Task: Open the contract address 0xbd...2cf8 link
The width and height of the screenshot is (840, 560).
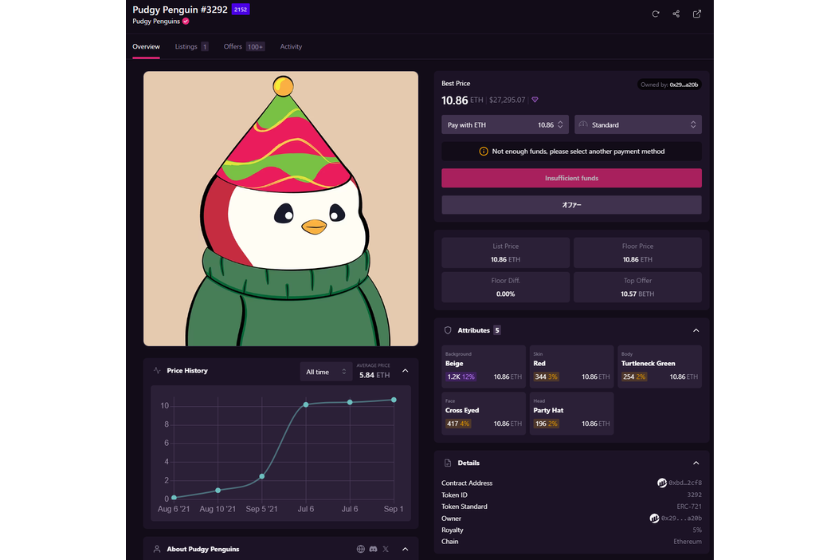Action: click(685, 483)
